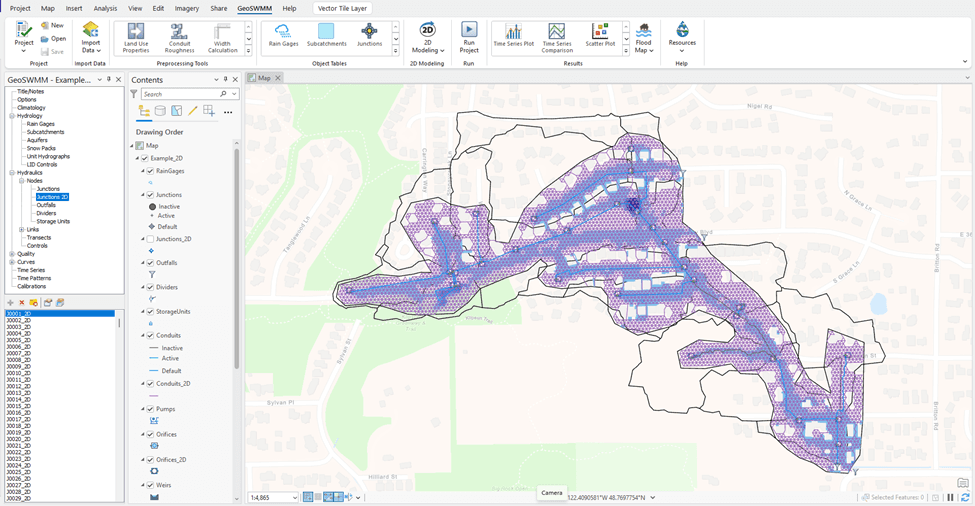The height and width of the screenshot is (506, 975).
Task: Open the Land Use Properties tool
Action: pos(136,38)
